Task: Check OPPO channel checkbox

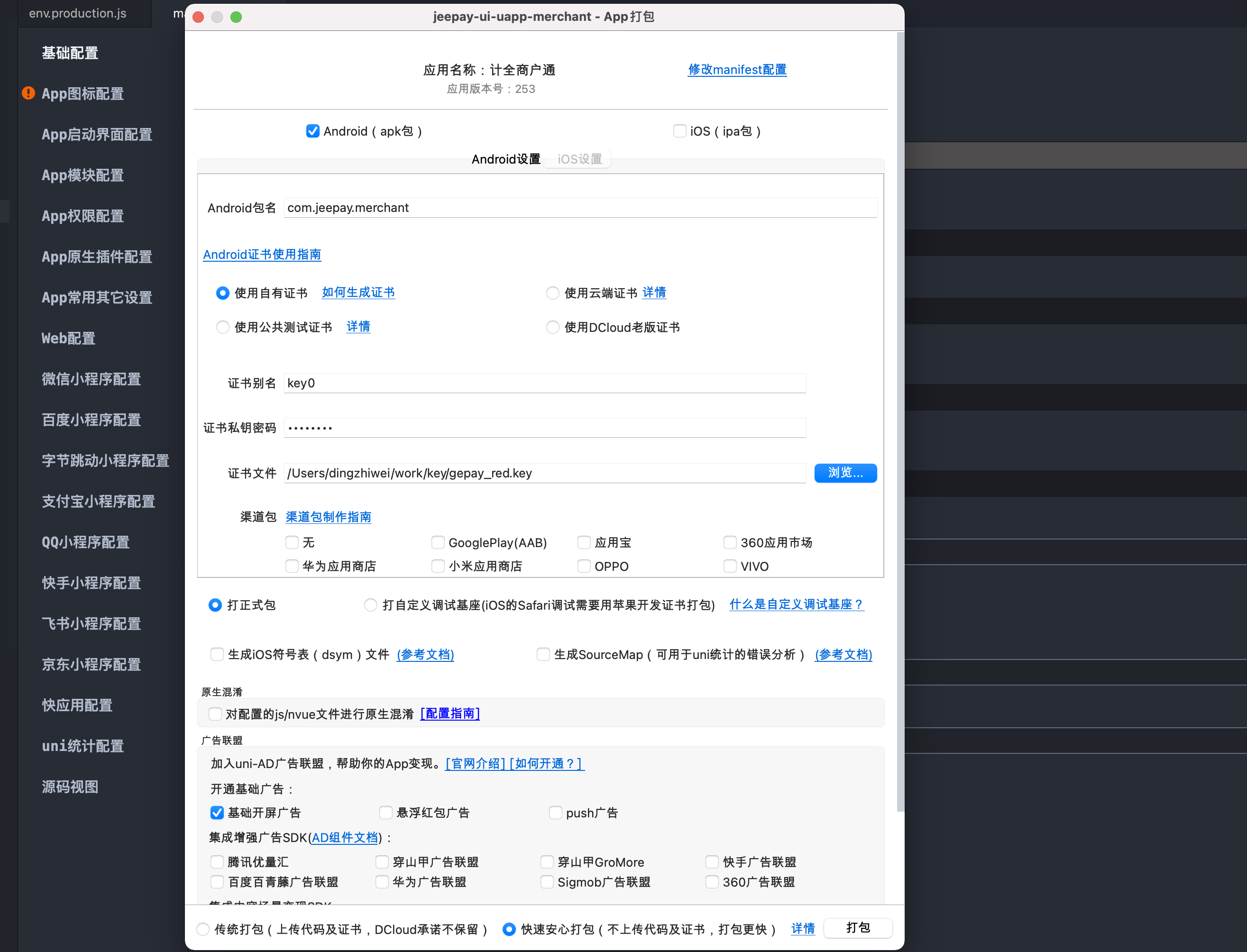Action: pyautogui.click(x=584, y=566)
